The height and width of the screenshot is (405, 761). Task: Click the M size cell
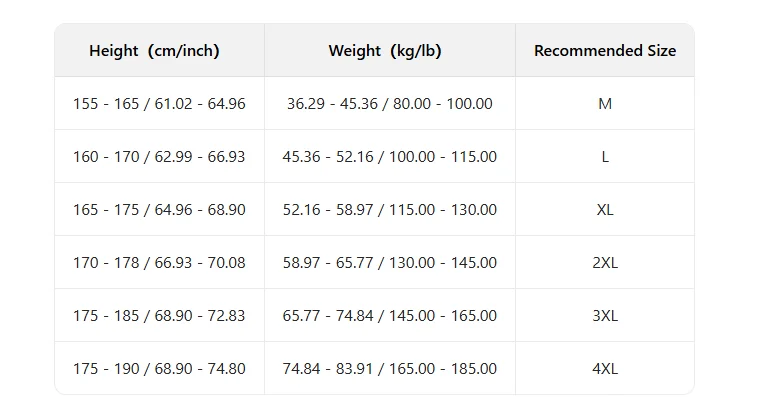604,104
